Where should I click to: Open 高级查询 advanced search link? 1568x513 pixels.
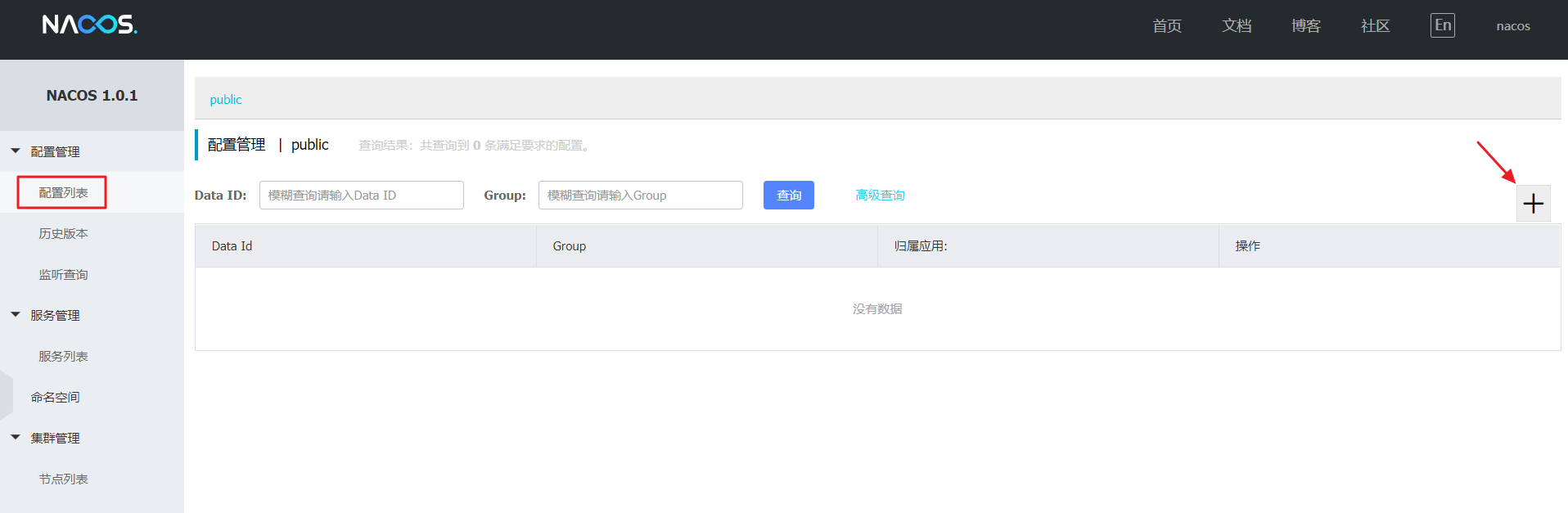coord(880,196)
